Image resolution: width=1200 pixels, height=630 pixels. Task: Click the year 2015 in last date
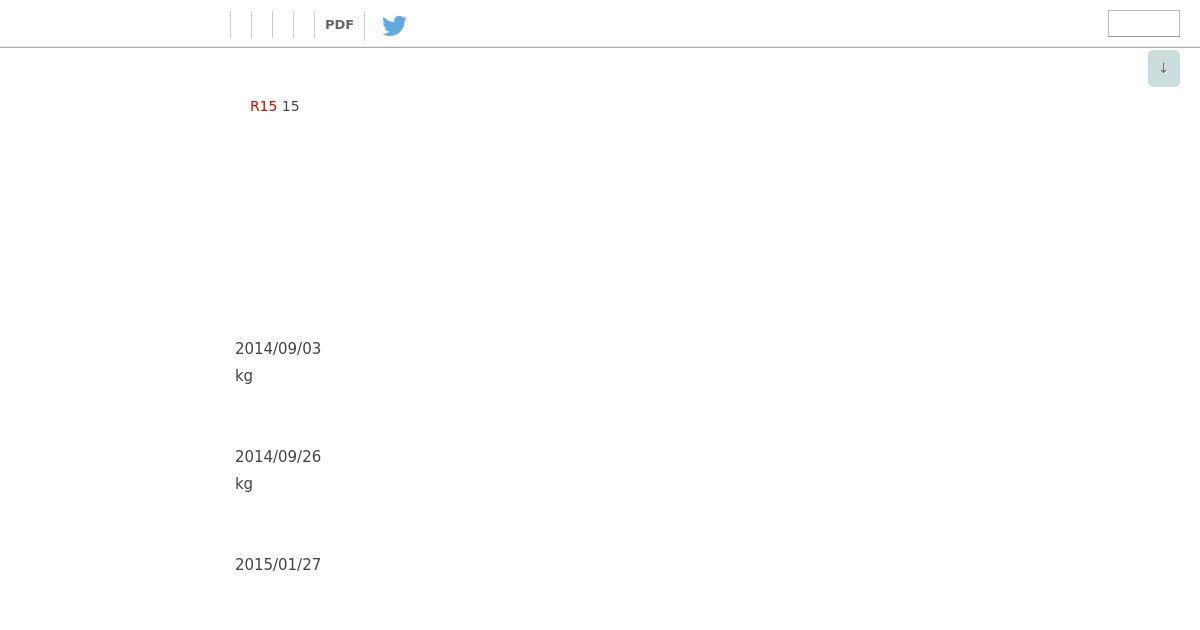(253, 565)
